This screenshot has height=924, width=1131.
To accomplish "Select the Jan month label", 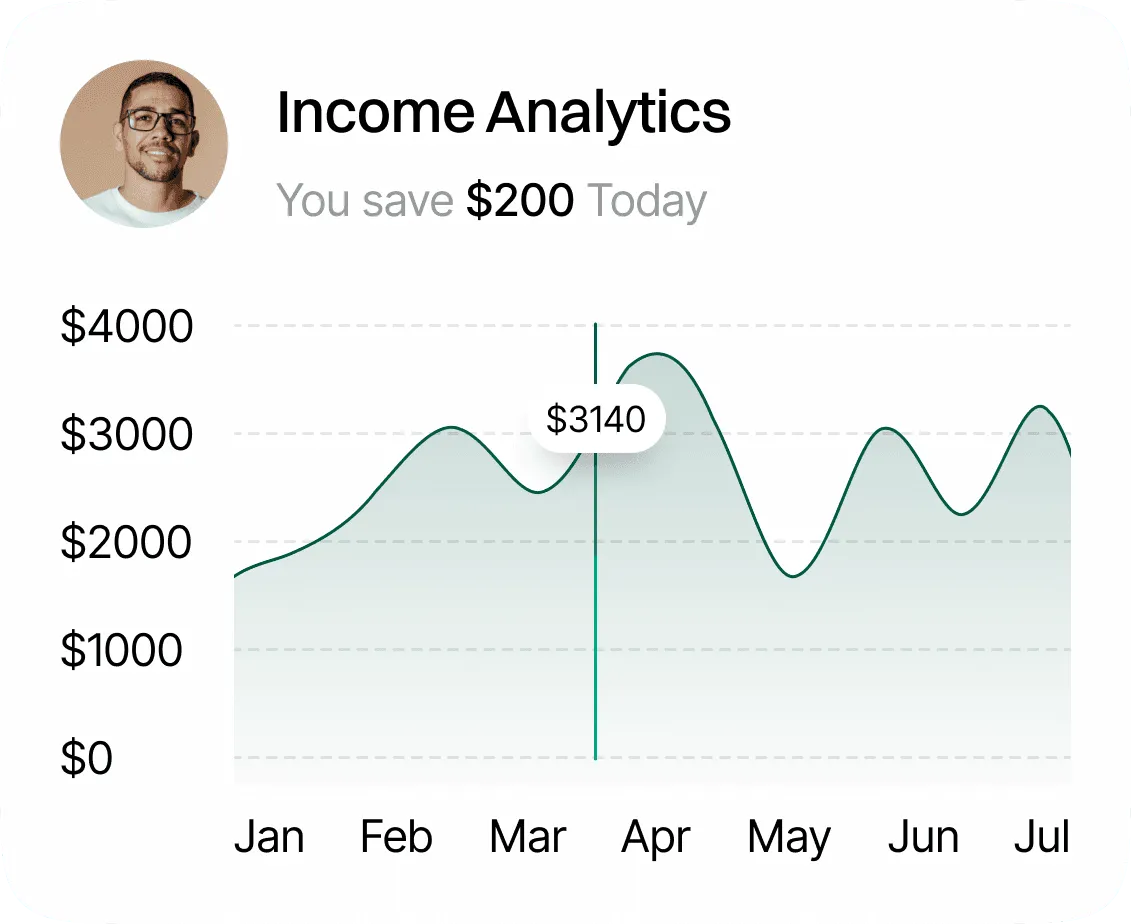I will [269, 837].
